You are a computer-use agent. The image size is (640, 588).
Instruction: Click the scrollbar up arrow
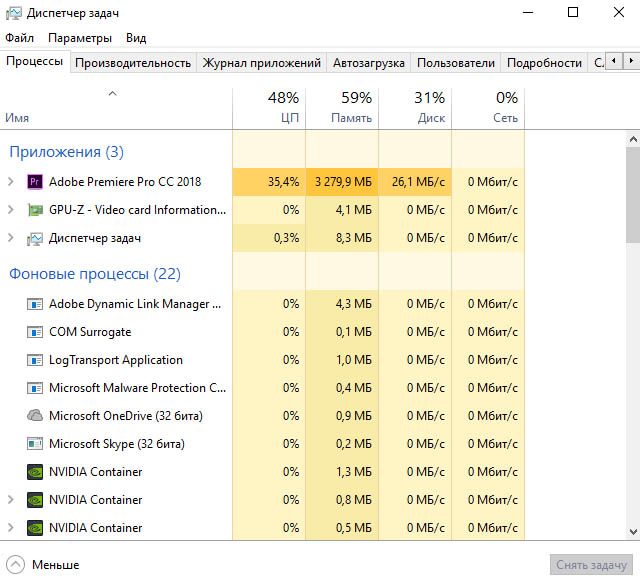(x=633, y=140)
